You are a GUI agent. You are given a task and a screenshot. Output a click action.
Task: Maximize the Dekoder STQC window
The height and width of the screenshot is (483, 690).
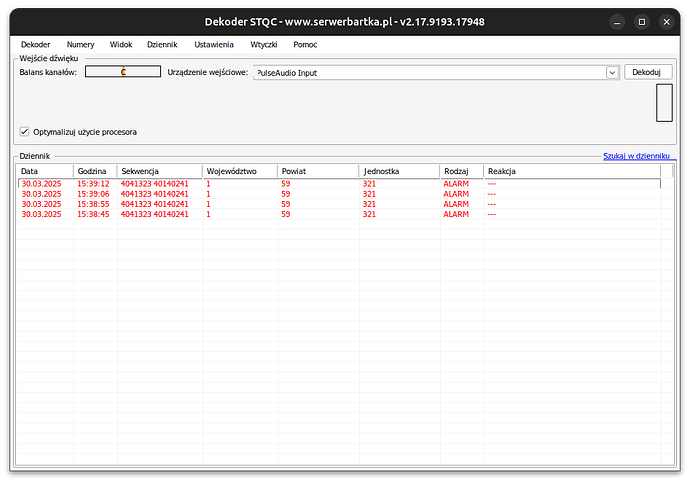point(642,21)
